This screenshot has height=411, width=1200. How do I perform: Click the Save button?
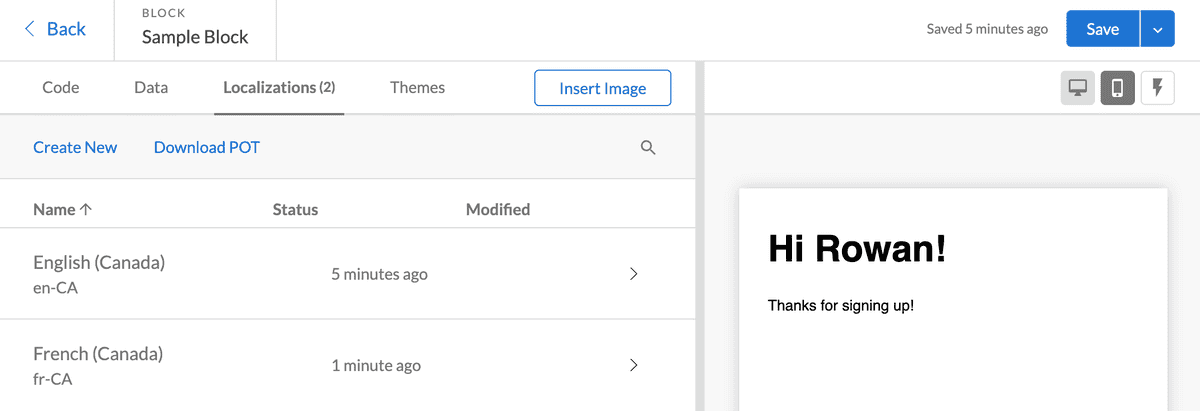1103,30
